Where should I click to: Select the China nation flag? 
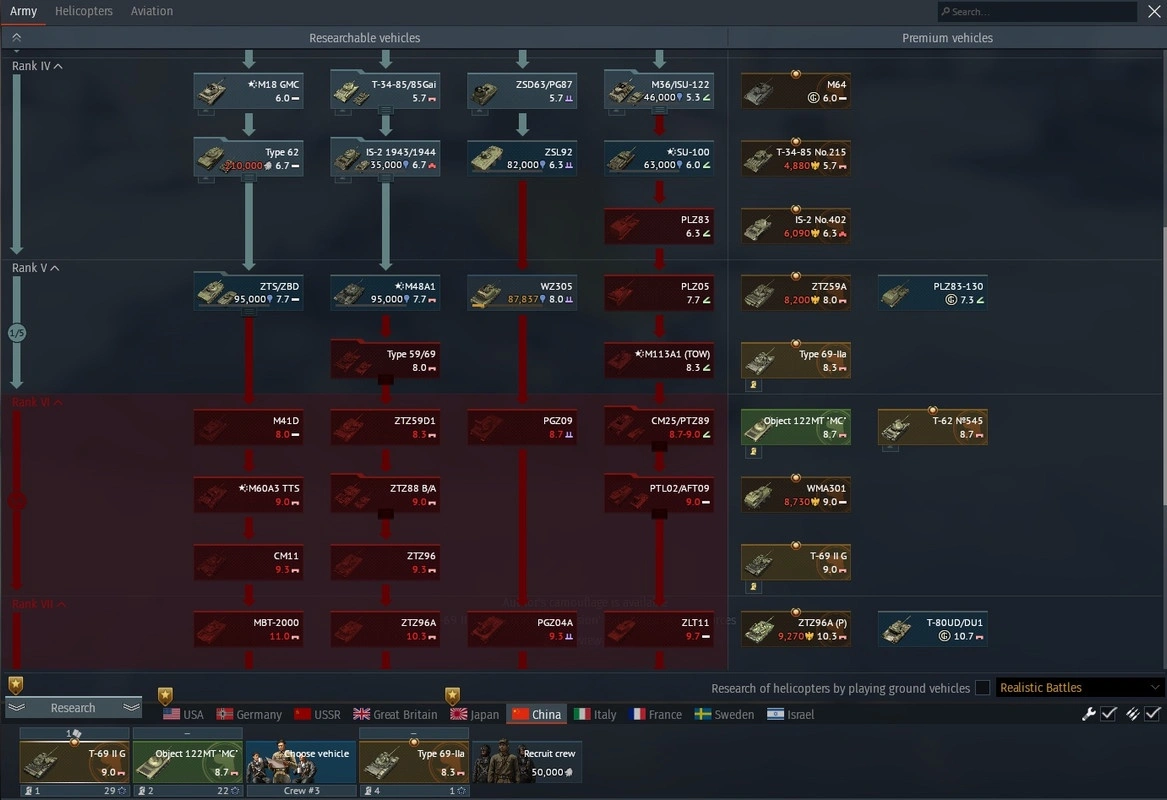point(536,714)
